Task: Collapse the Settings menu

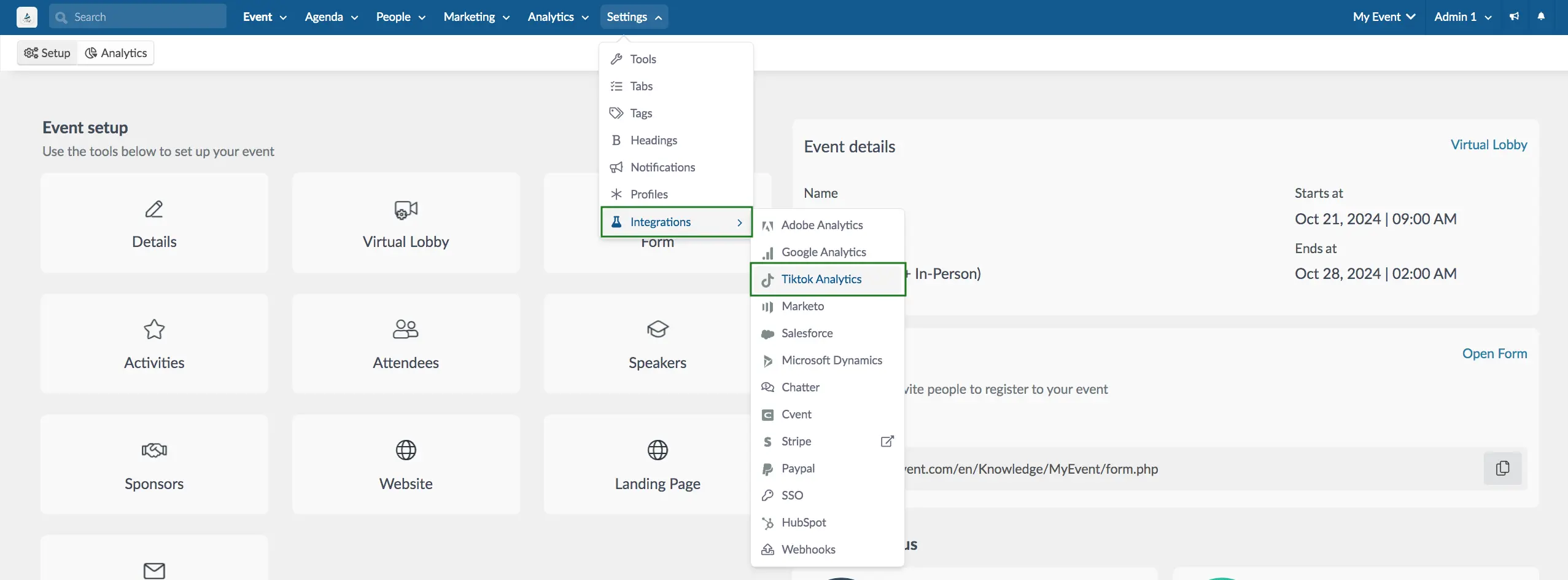Action: coord(634,17)
